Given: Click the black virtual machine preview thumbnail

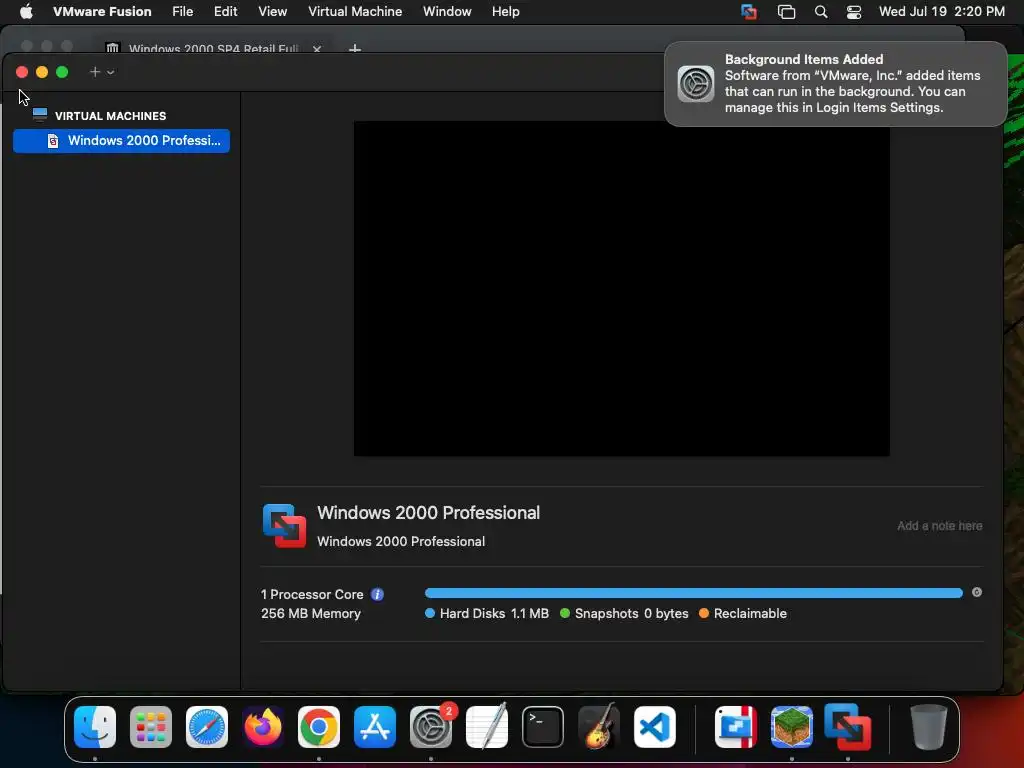Looking at the screenshot, I should point(622,288).
